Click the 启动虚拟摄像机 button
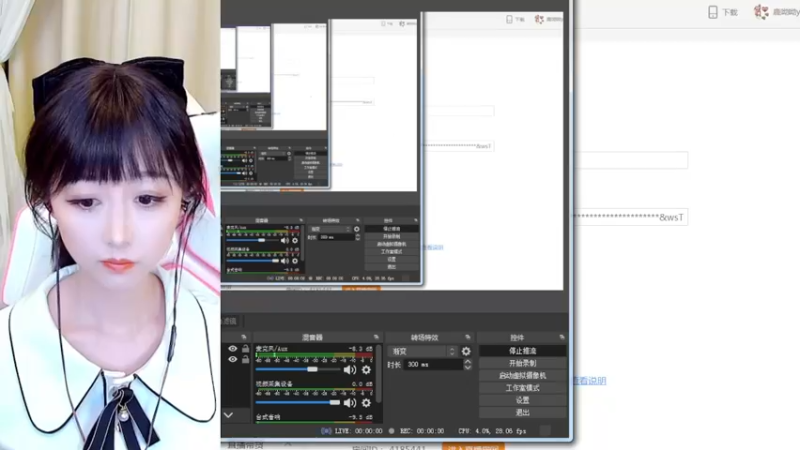Image resolution: width=800 pixels, height=450 pixels. point(522,376)
